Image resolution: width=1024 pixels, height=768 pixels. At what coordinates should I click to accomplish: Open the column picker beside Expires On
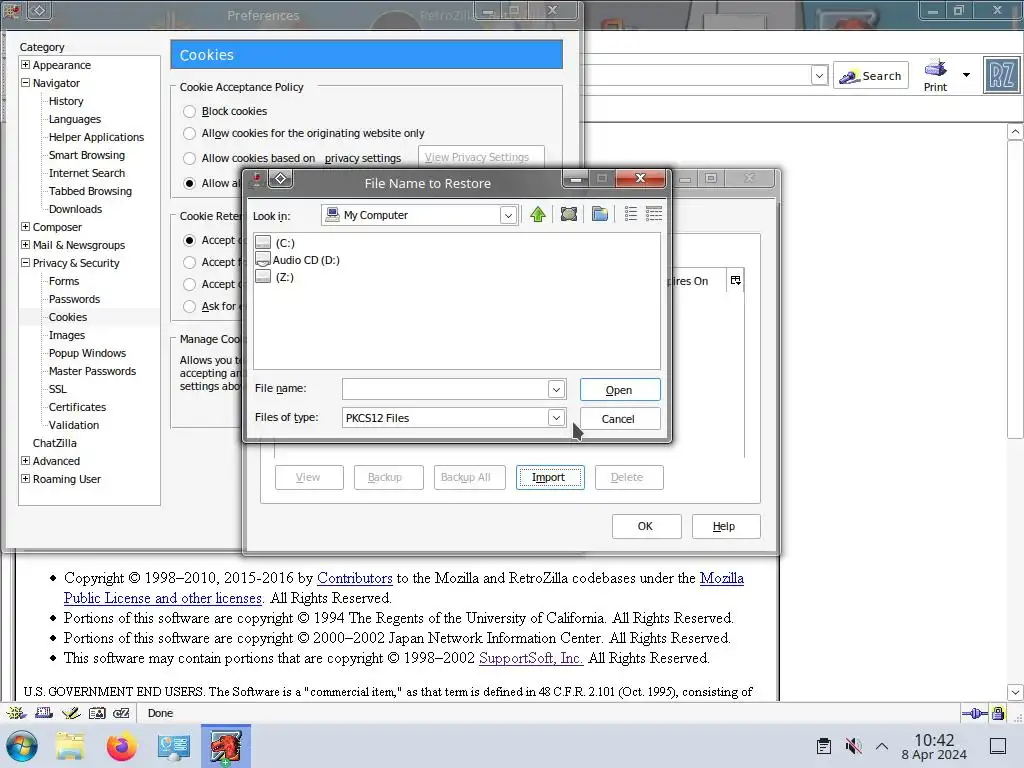click(735, 281)
